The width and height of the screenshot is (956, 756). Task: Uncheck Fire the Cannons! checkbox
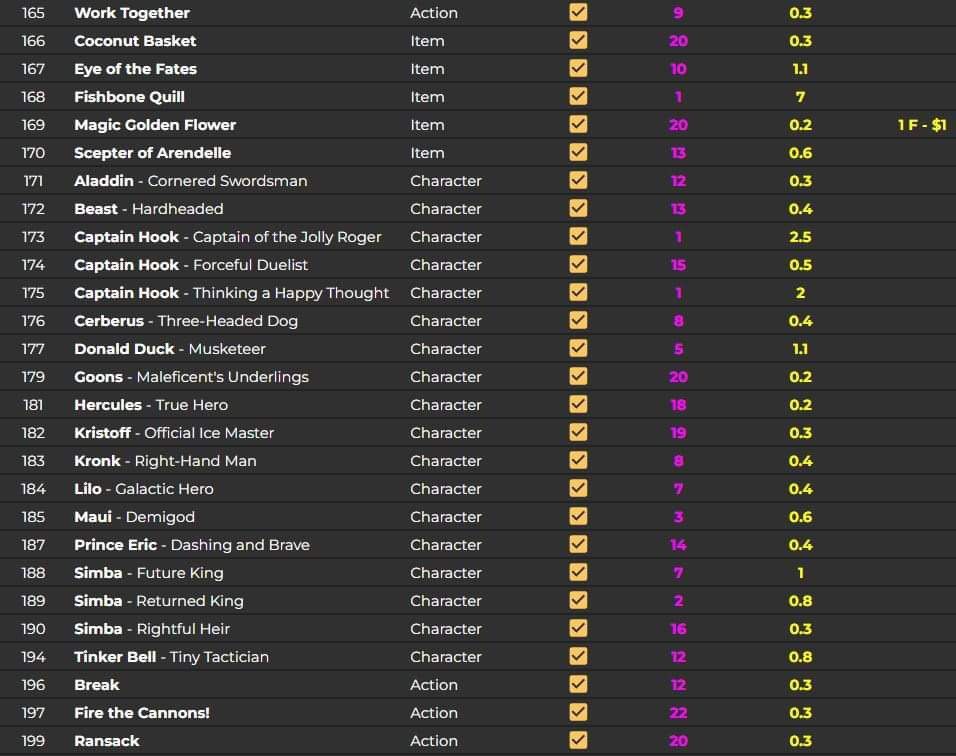click(578, 713)
